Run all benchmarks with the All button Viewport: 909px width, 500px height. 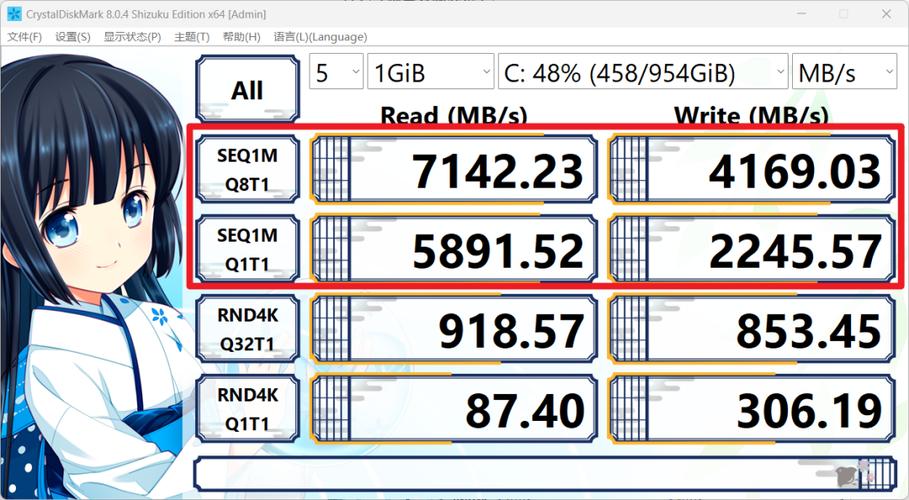(248, 89)
